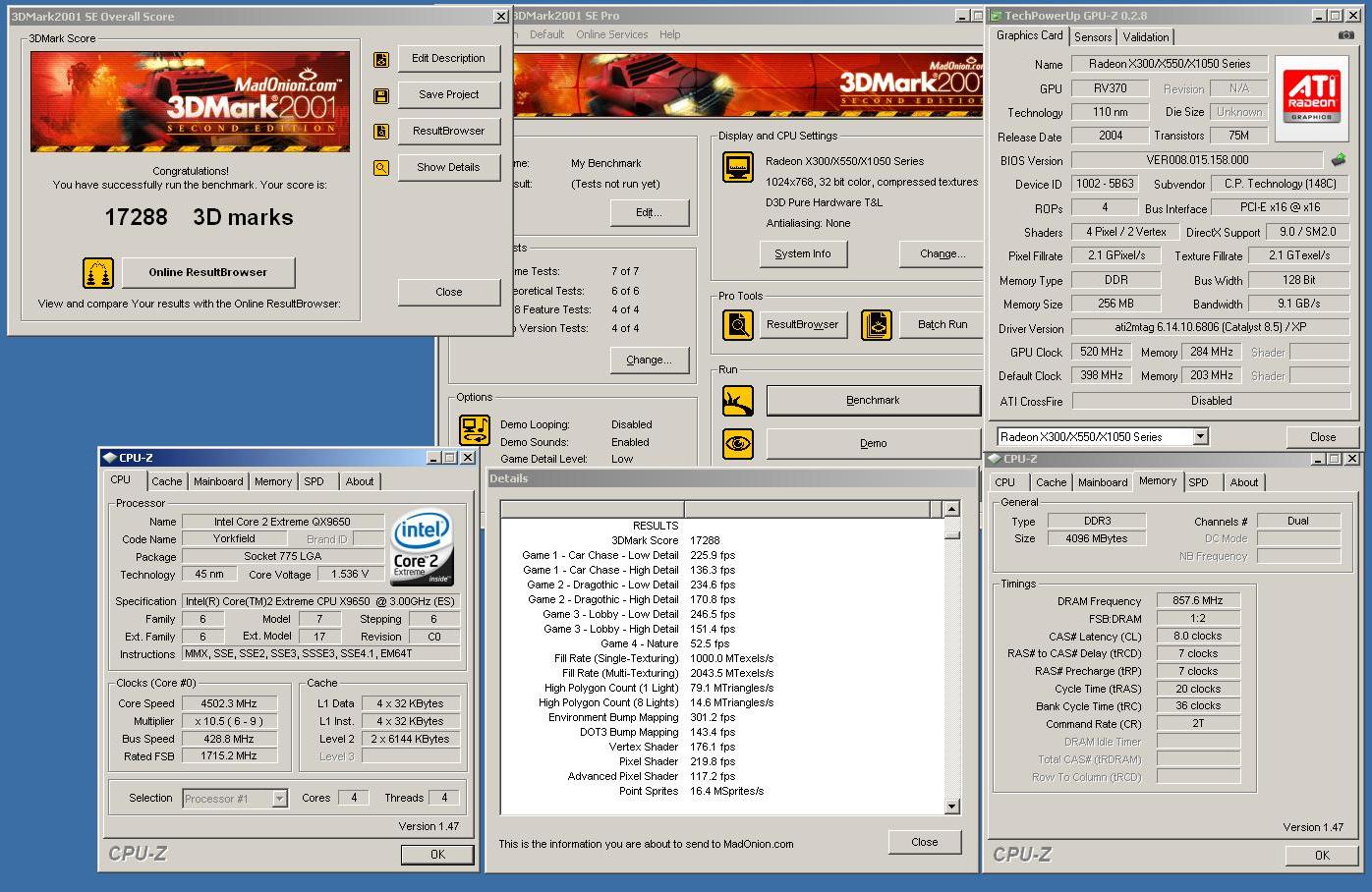Click the Mainboard tab in right CPU-Z window
This screenshot has height=892, width=1372.
click(x=1103, y=482)
